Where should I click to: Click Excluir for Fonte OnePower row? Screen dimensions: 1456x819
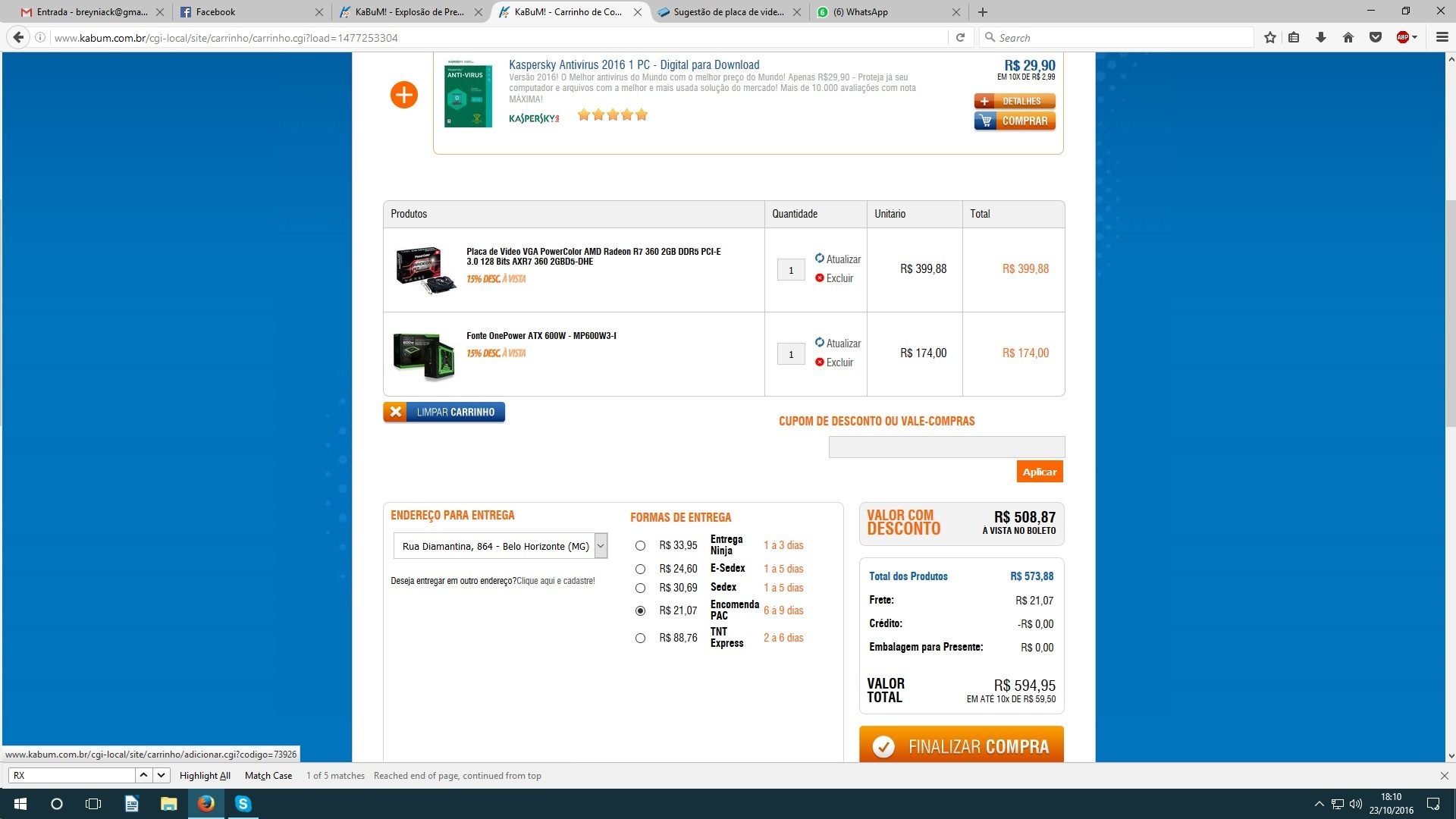pos(834,362)
